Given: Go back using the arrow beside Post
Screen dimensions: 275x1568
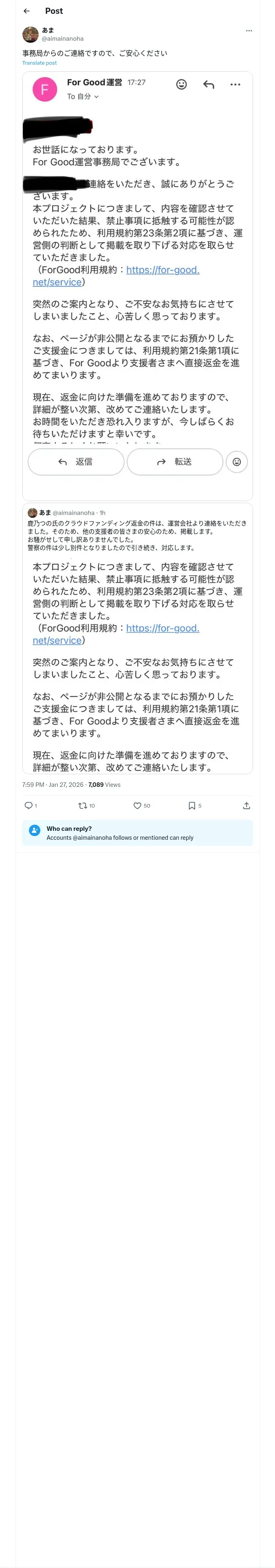Looking at the screenshot, I should coord(26,11).
